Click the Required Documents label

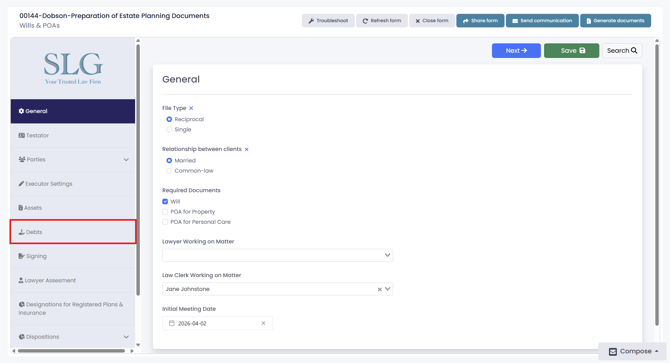coord(191,190)
